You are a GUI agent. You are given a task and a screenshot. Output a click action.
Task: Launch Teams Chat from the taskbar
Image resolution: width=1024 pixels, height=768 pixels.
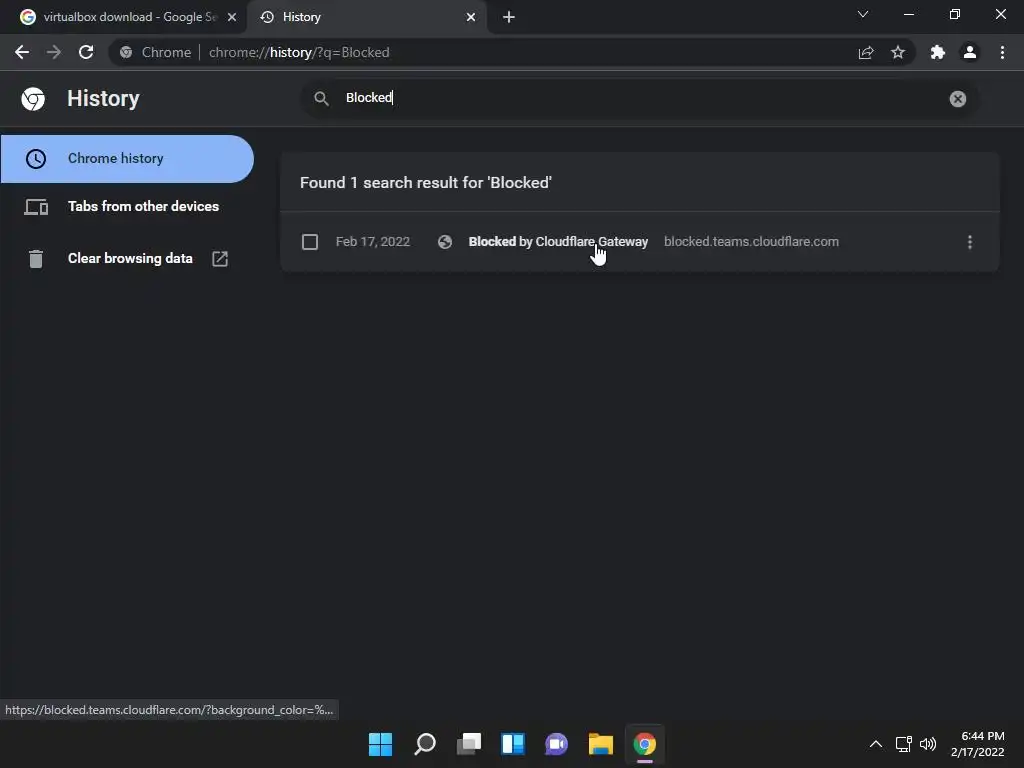pos(556,744)
